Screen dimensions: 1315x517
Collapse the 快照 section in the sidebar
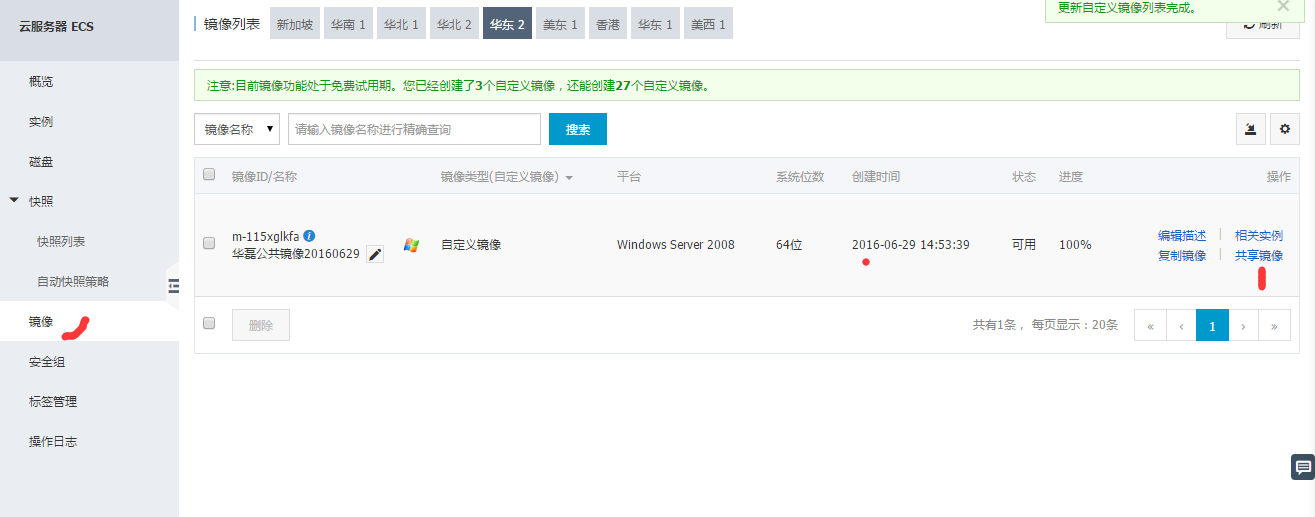(14, 201)
